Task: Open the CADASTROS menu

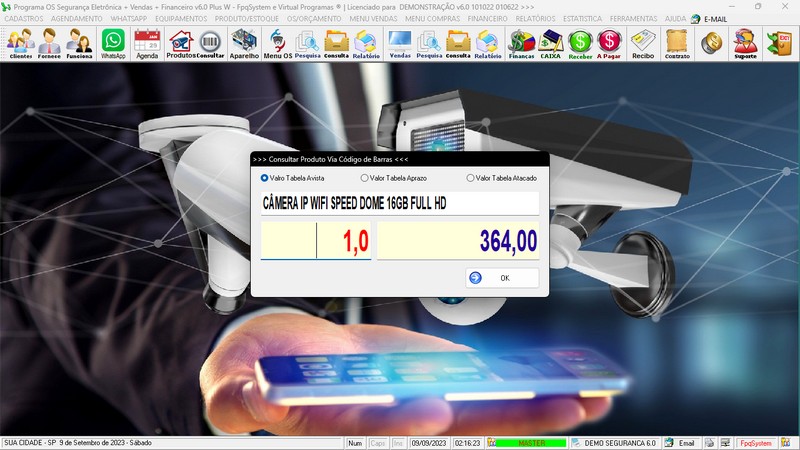Action: (x=24, y=18)
